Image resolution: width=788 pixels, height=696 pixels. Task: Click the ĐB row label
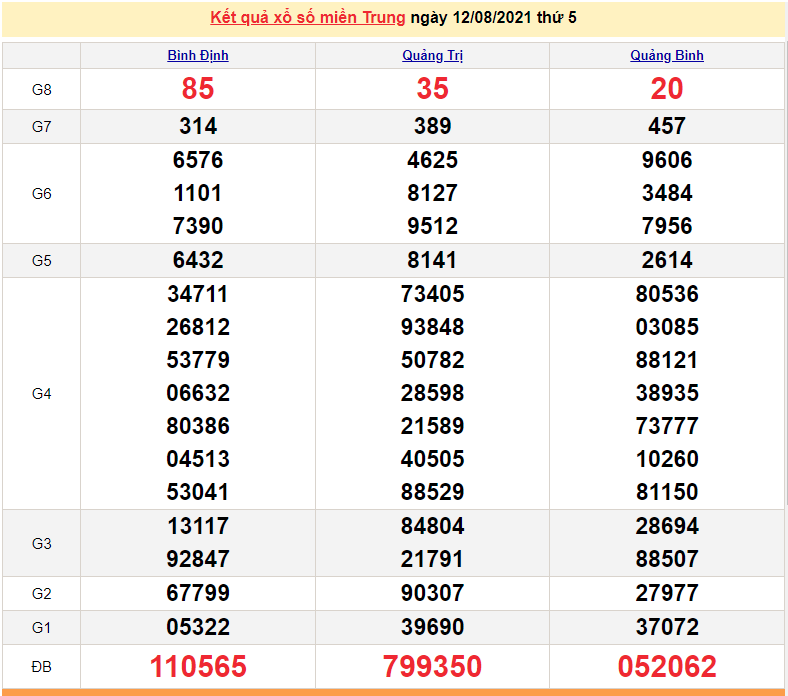tap(41, 666)
